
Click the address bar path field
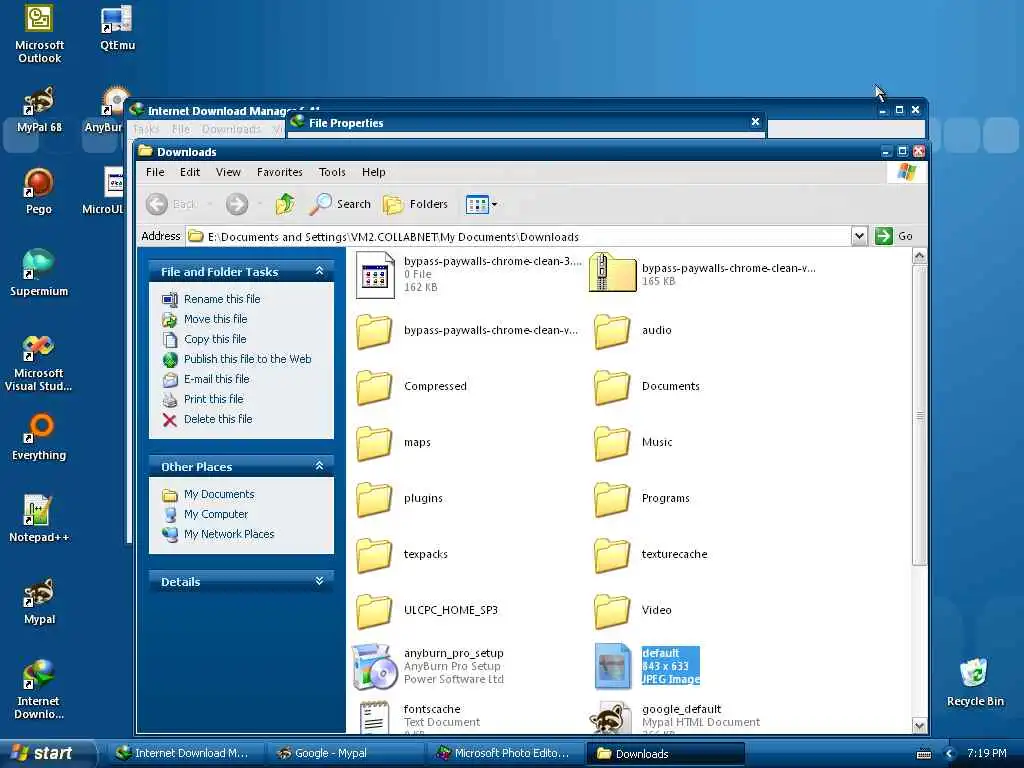tap(519, 236)
